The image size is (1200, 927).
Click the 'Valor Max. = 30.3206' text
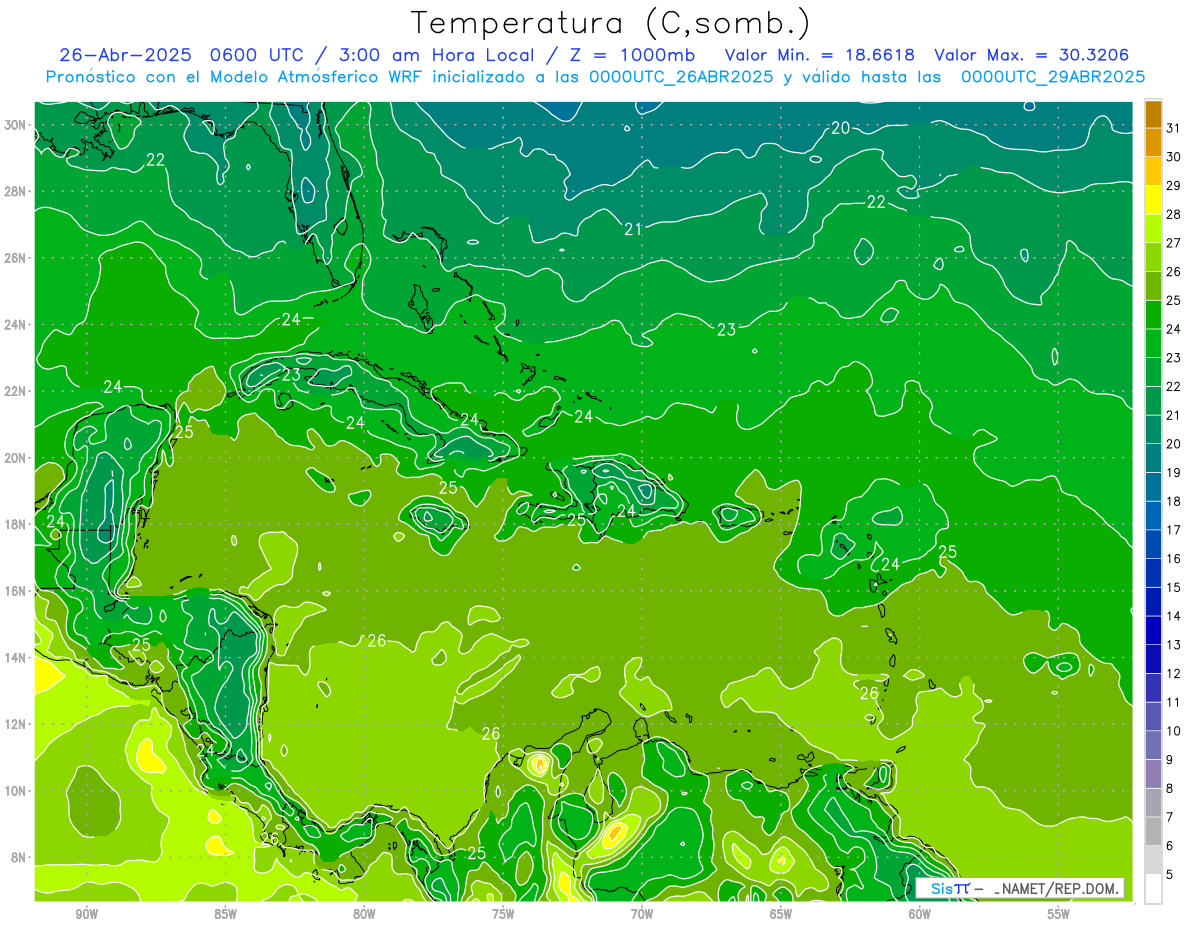tap(1031, 55)
